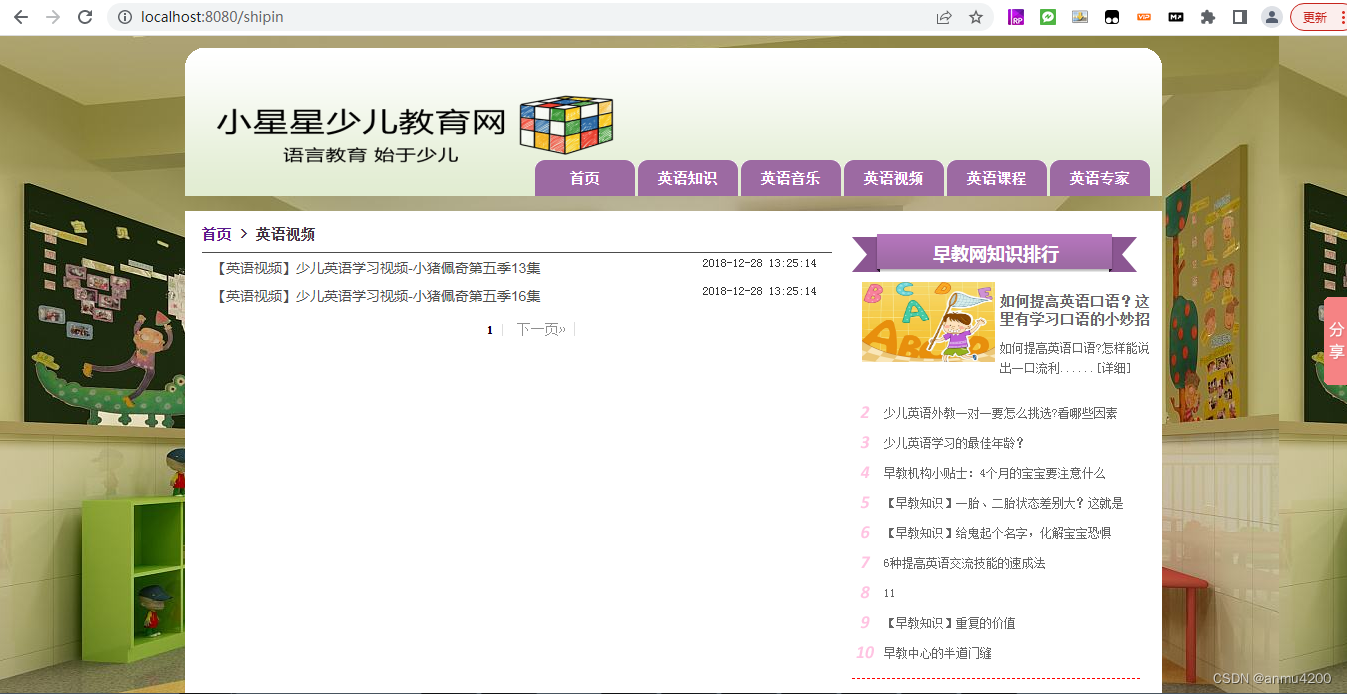The image size is (1347, 694).
Task: Click the pink 分享 share side tab
Action: pos(1336,341)
